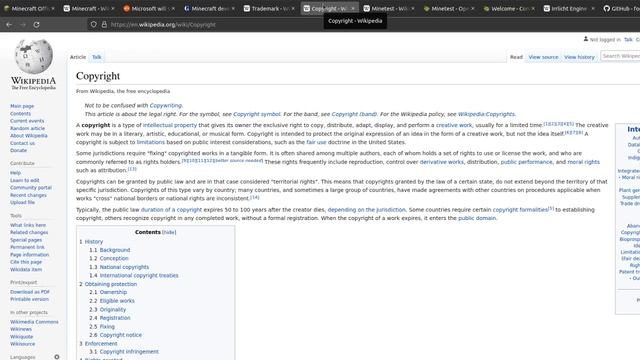
Task: Follow the duration of a copyright link
Action: [x=171, y=209]
